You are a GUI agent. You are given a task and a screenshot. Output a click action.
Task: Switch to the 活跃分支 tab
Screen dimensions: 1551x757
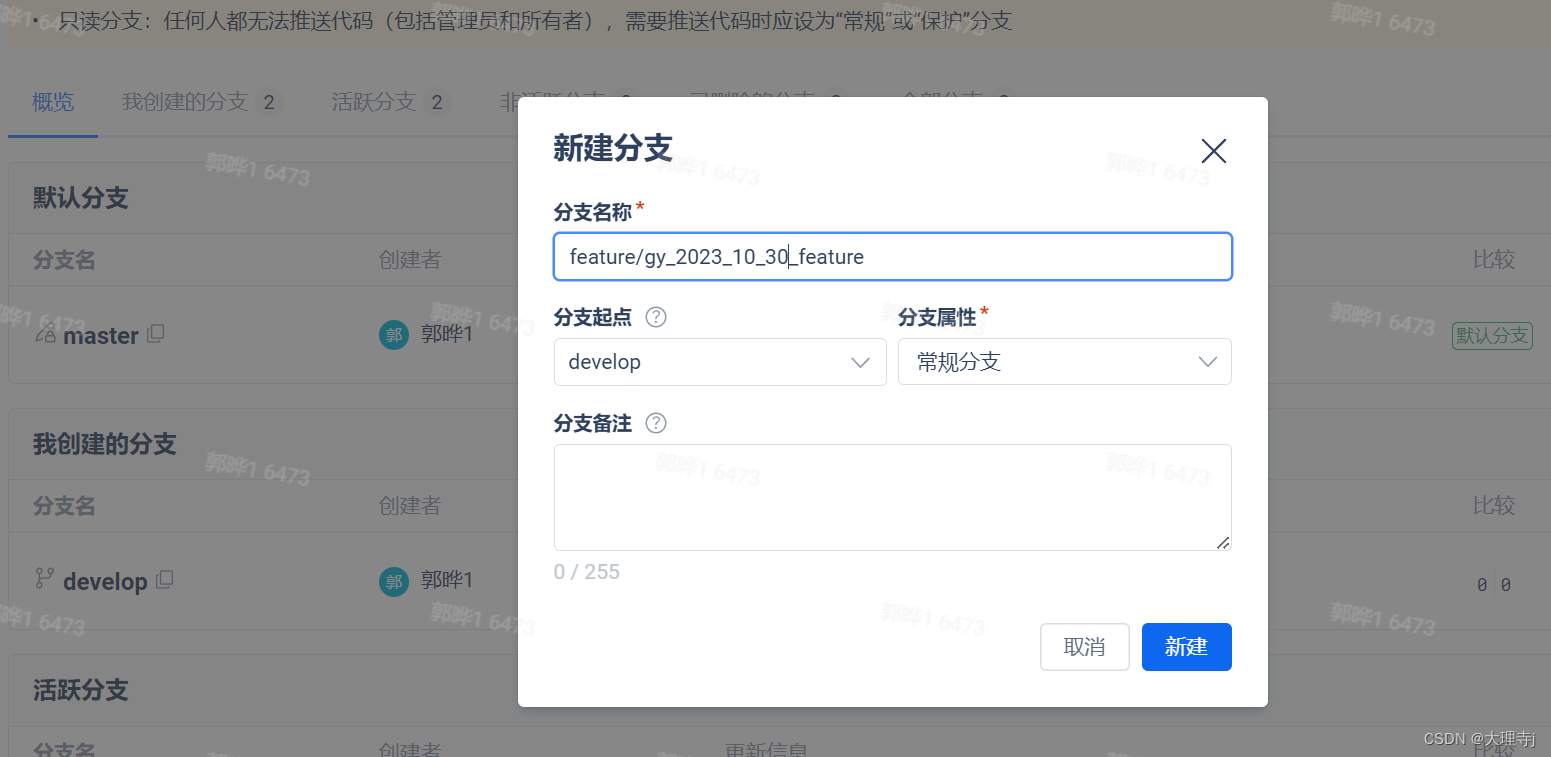[390, 102]
